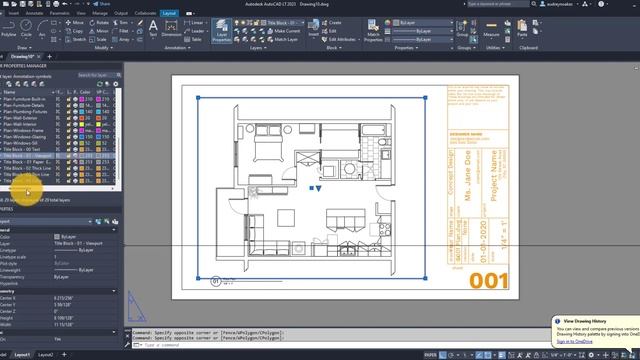Open the Manage ribbon tab
This screenshot has height=360, width=640.
[100, 13]
